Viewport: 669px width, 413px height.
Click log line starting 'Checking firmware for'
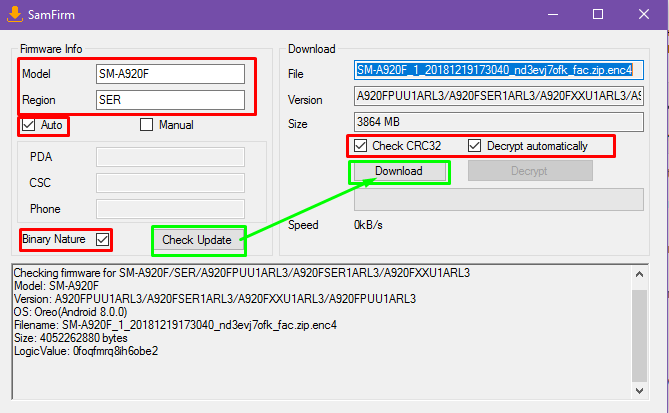(242, 273)
